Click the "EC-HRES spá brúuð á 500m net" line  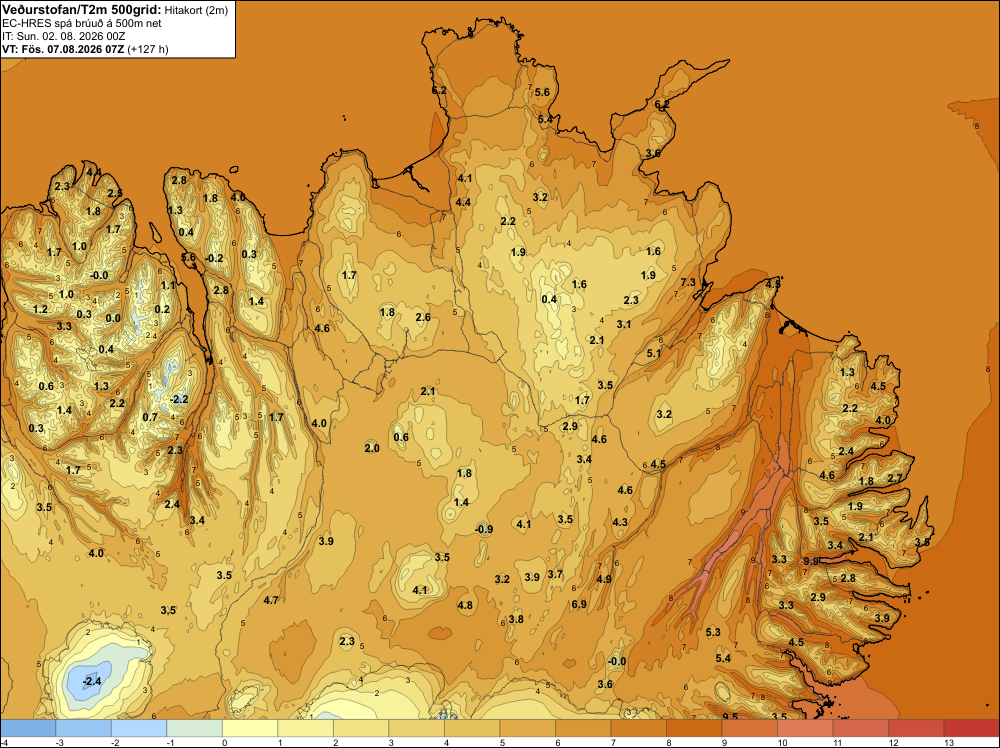click(x=82, y=24)
